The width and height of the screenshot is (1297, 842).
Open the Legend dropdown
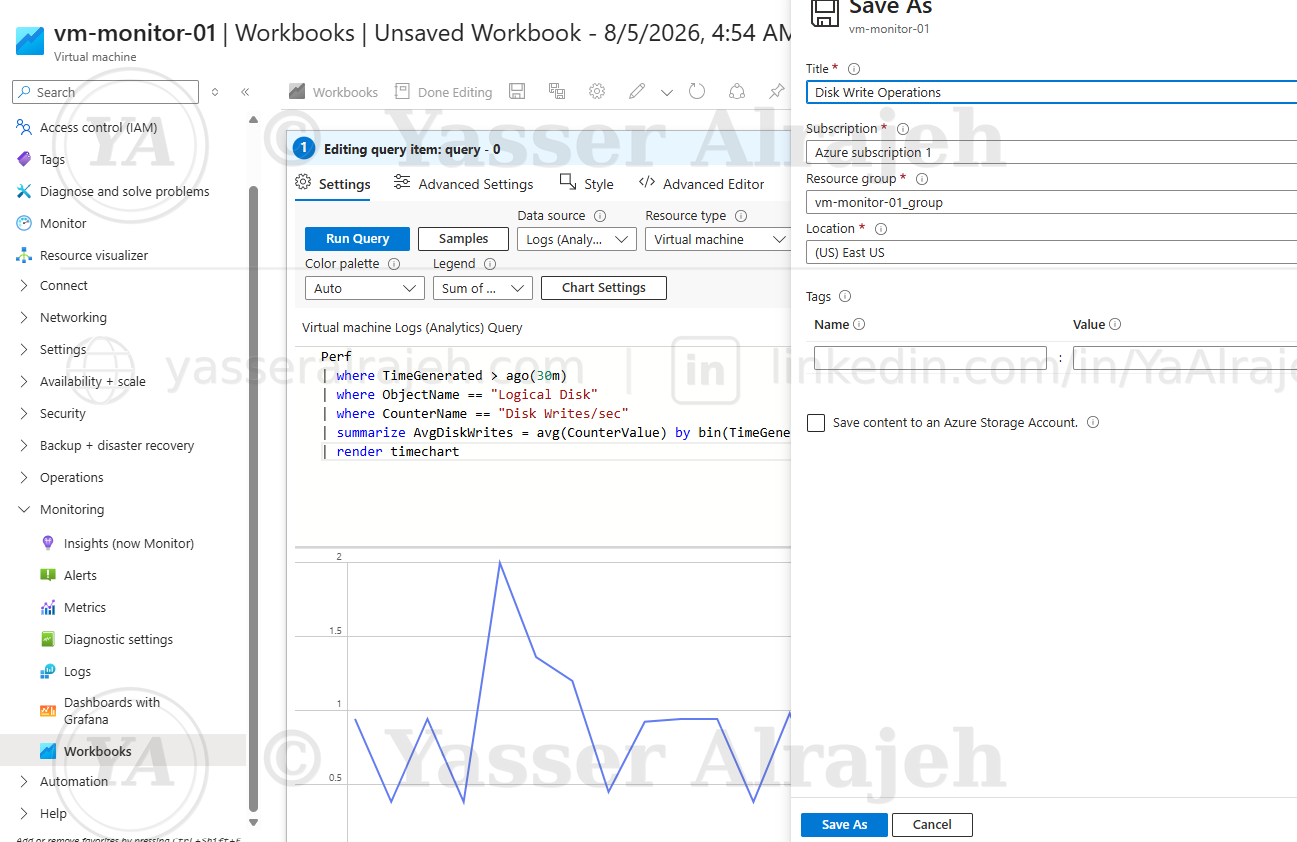tap(483, 288)
